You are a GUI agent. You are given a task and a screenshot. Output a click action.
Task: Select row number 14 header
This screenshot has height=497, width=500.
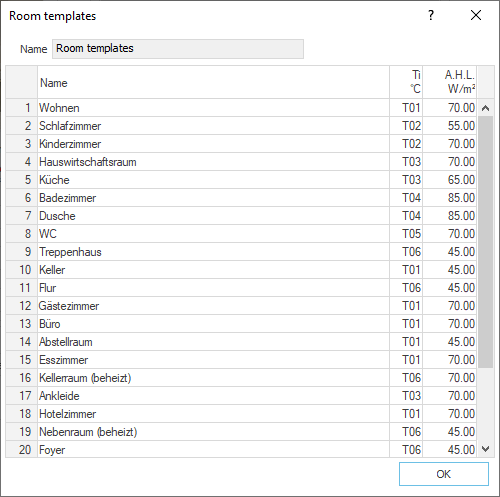22,342
